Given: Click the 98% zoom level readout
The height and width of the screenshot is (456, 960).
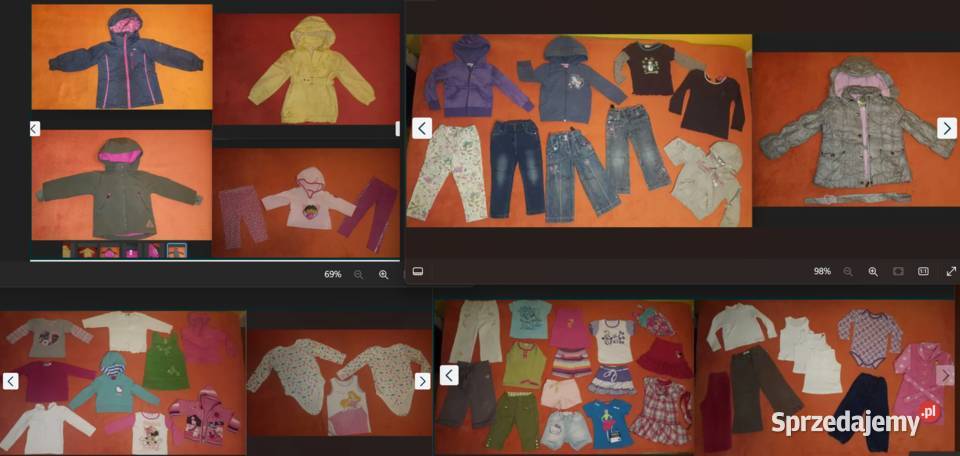Looking at the screenshot, I should (x=822, y=271).
